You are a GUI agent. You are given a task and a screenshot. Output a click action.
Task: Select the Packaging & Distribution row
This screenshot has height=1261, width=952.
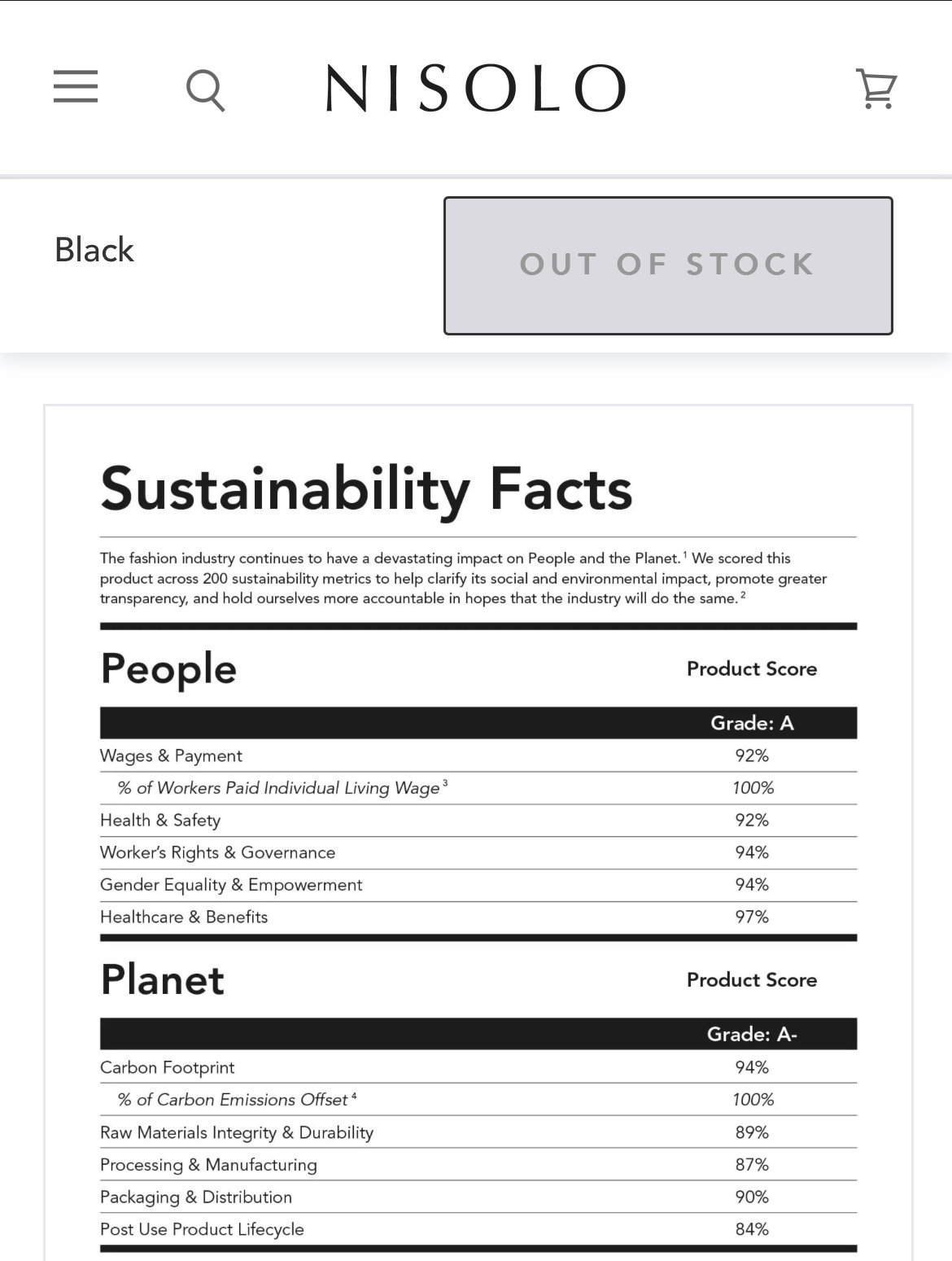(x=478, y=1197)
